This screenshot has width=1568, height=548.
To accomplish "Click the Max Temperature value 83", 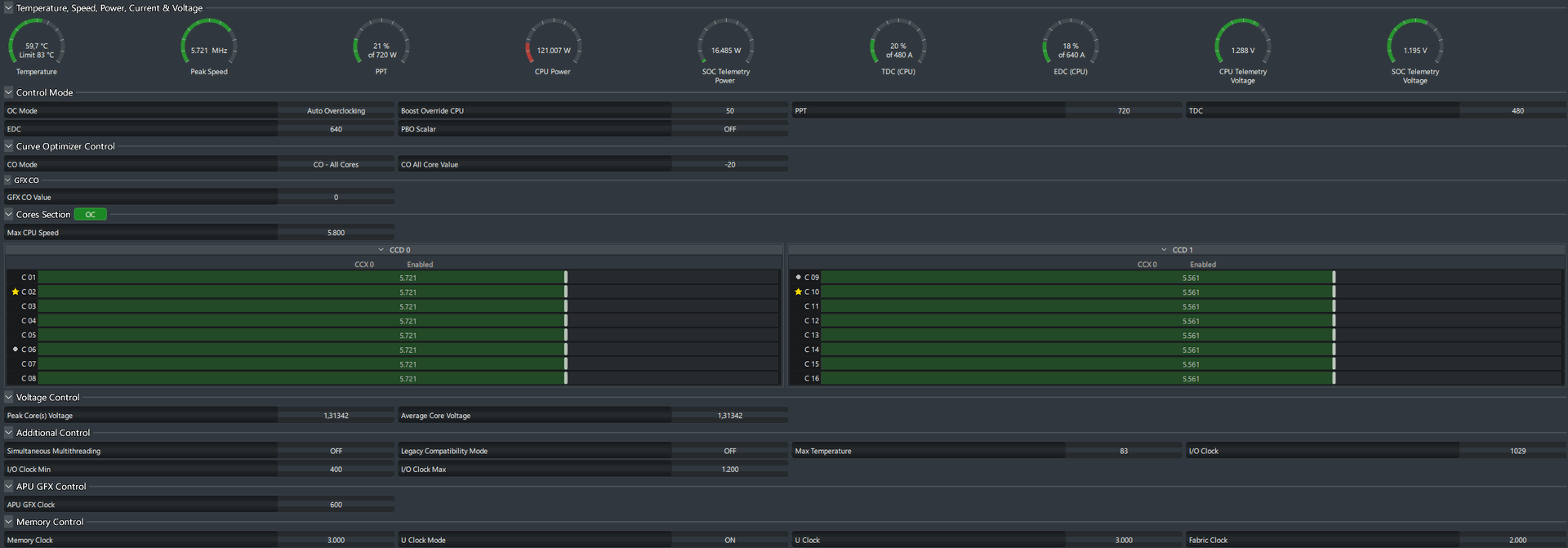I will click(1124, 452).
